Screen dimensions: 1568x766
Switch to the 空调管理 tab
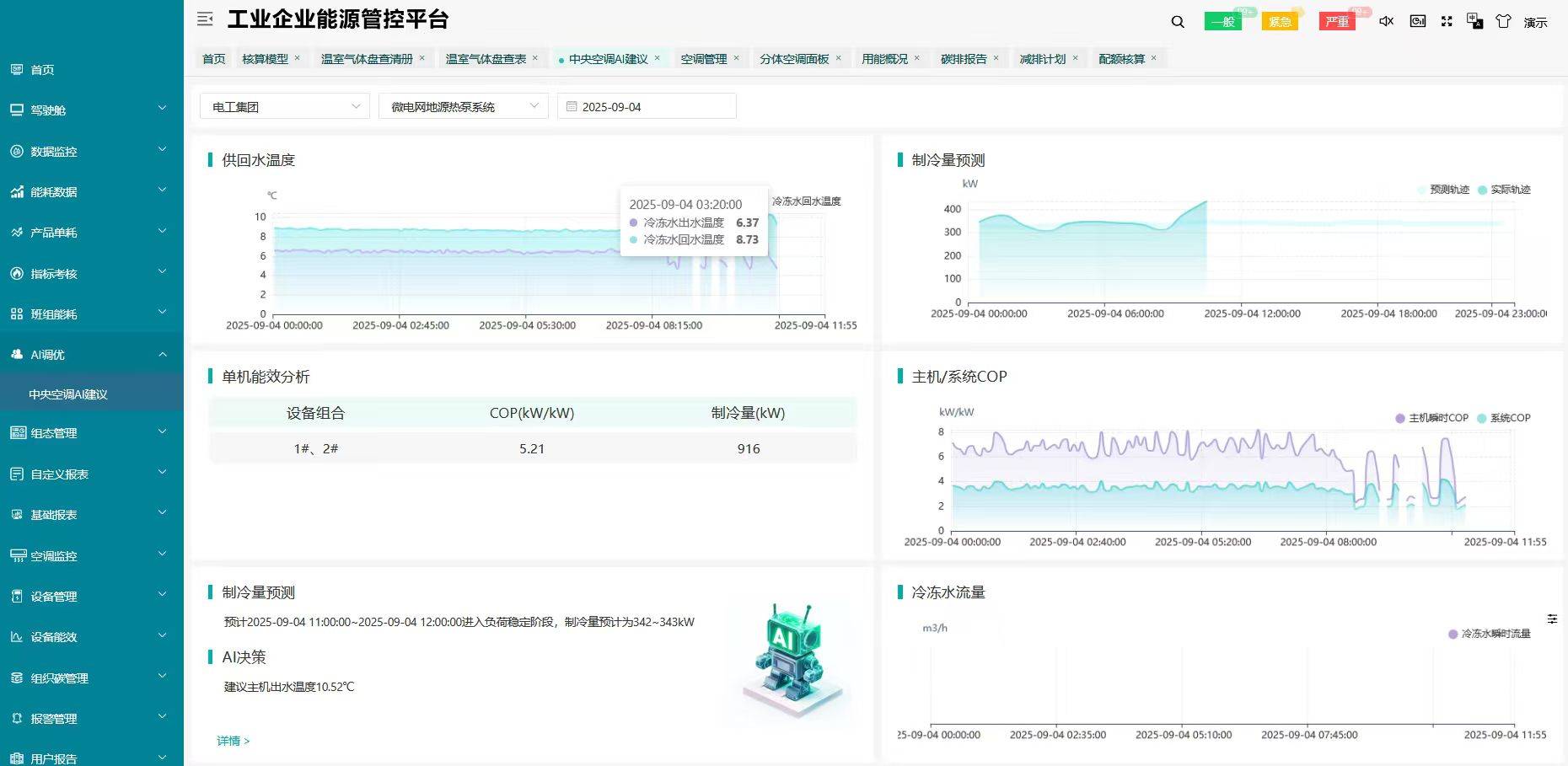coord(703,58)
